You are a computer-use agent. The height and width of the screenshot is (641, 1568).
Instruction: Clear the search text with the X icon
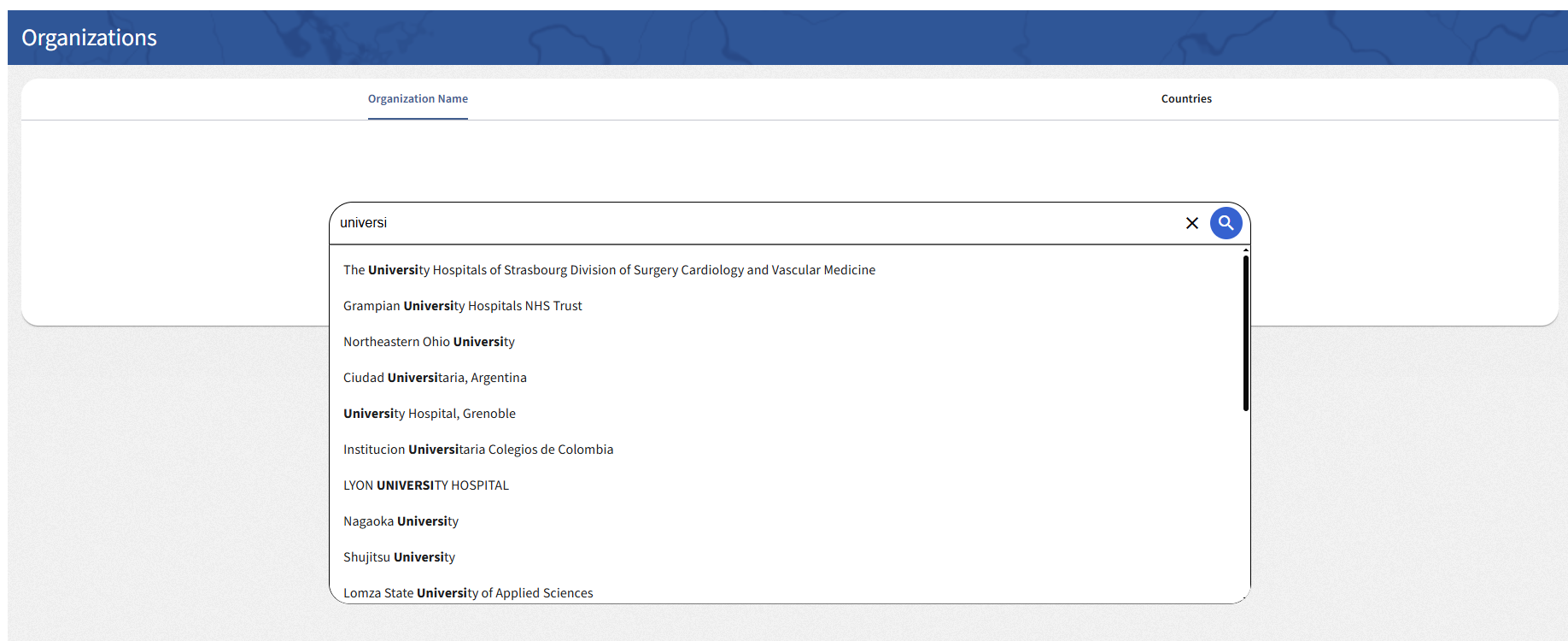pos(1192,223)
